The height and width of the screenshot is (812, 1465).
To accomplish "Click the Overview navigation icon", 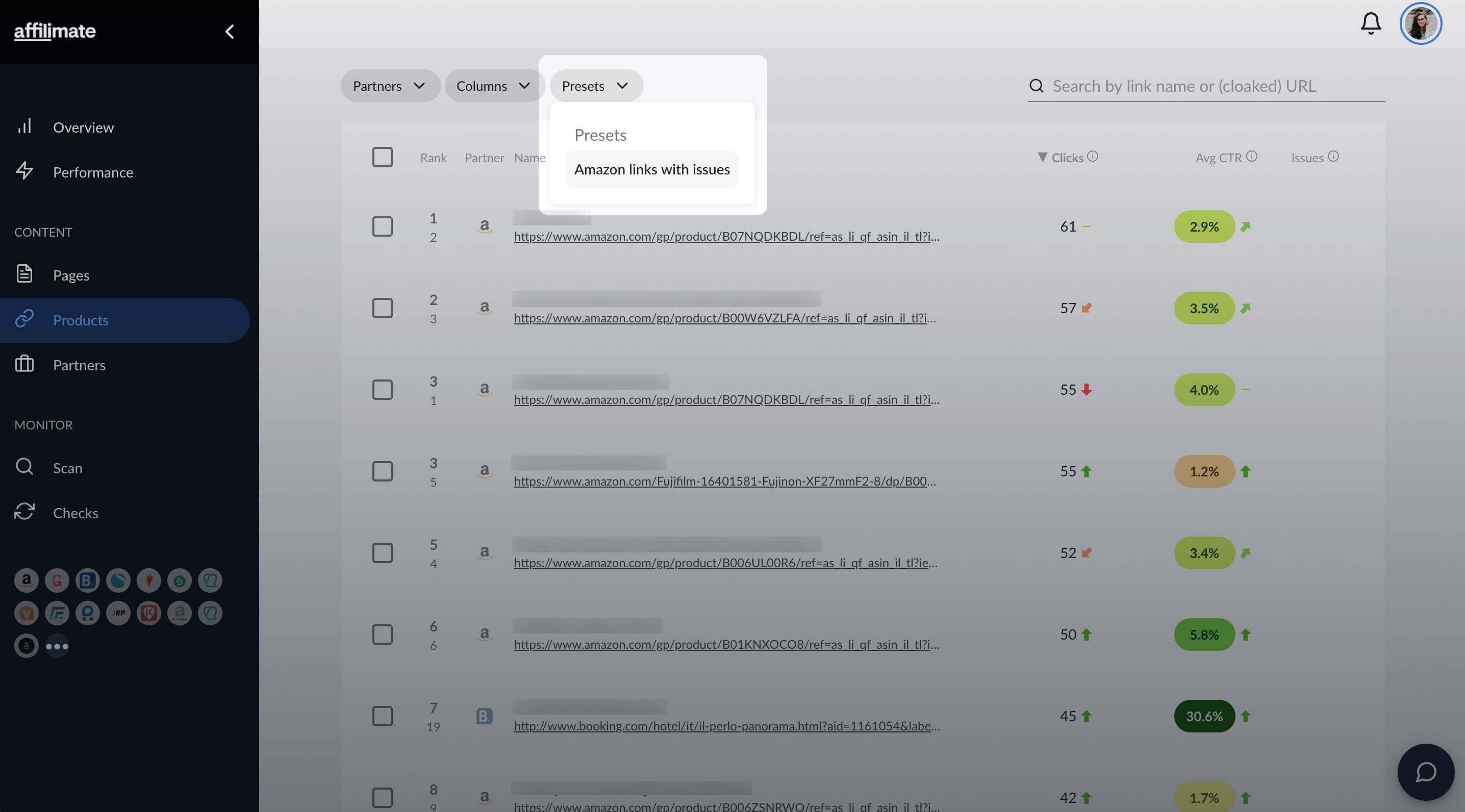I will (x=26, y=126).
